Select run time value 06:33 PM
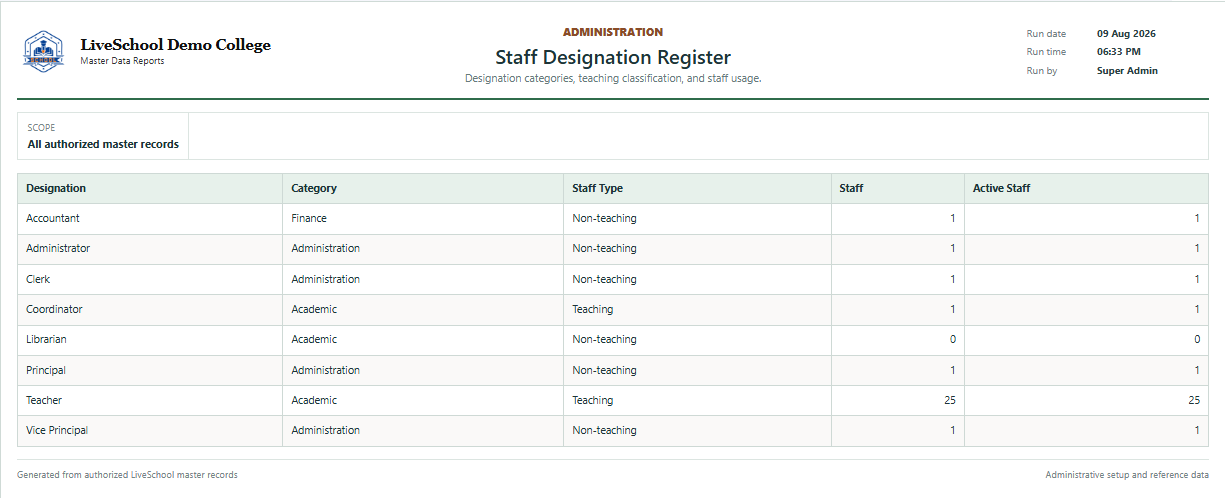The image size is (1226, 500). tap(1119, 52)
